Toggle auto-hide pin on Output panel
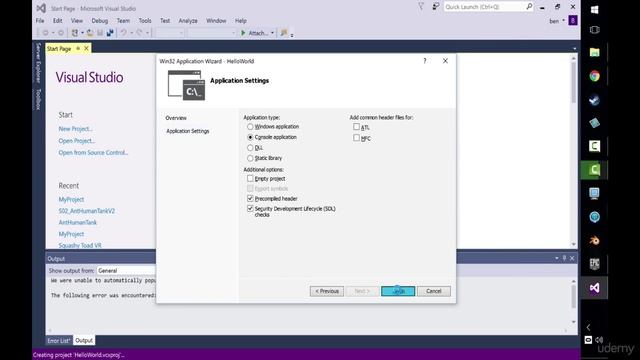640x360 pixels. (564, 258)
